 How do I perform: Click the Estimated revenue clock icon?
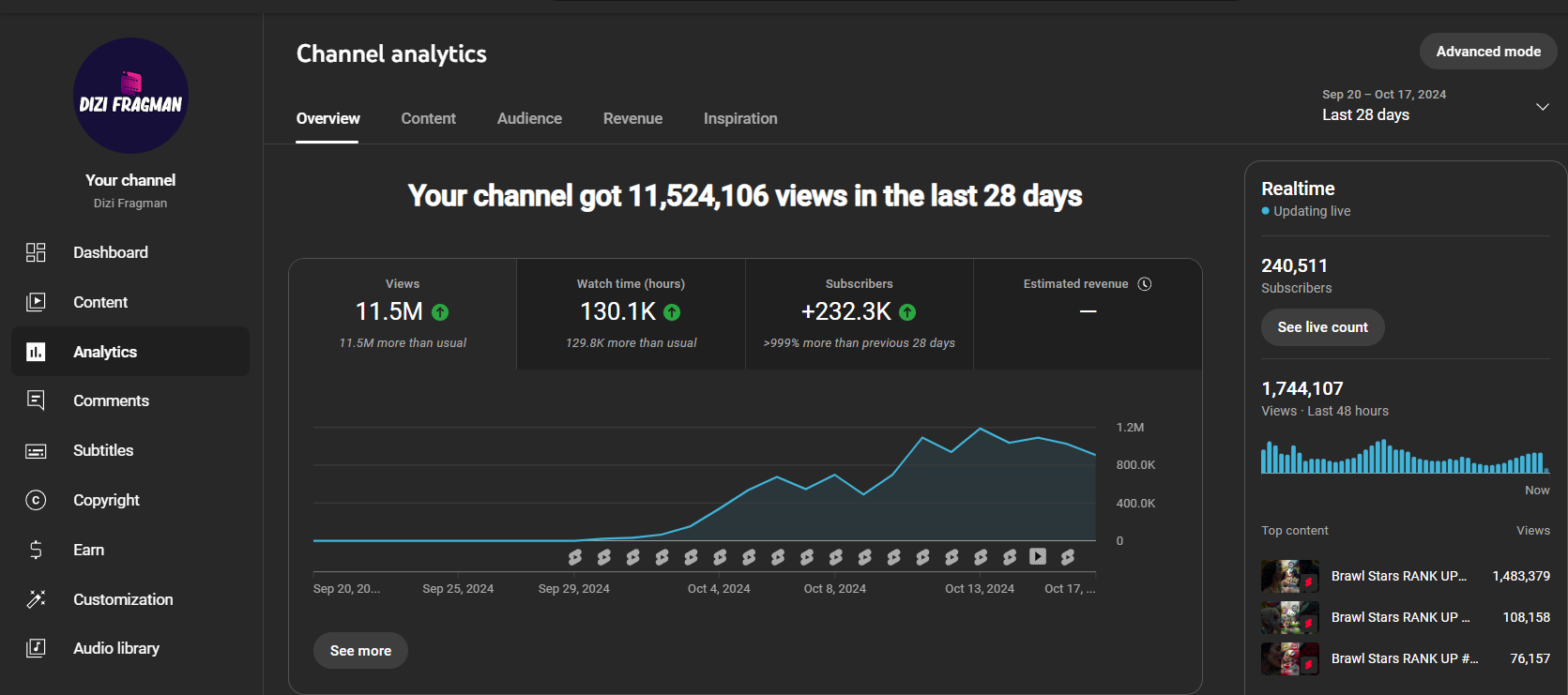pos(1145,284)
